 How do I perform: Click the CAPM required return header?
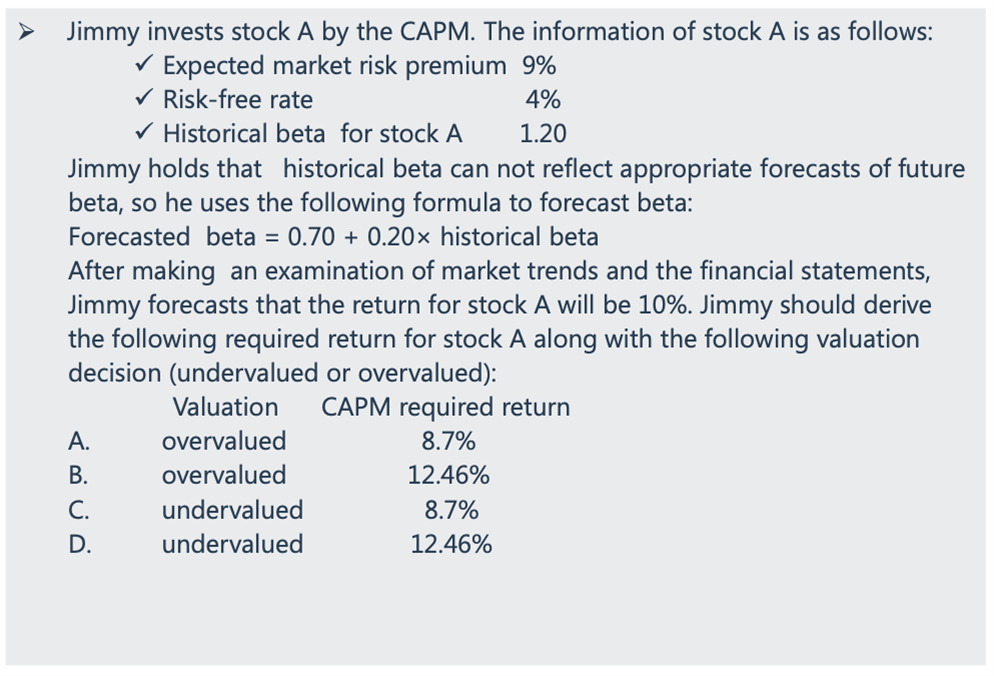click(x=445, y=407)
